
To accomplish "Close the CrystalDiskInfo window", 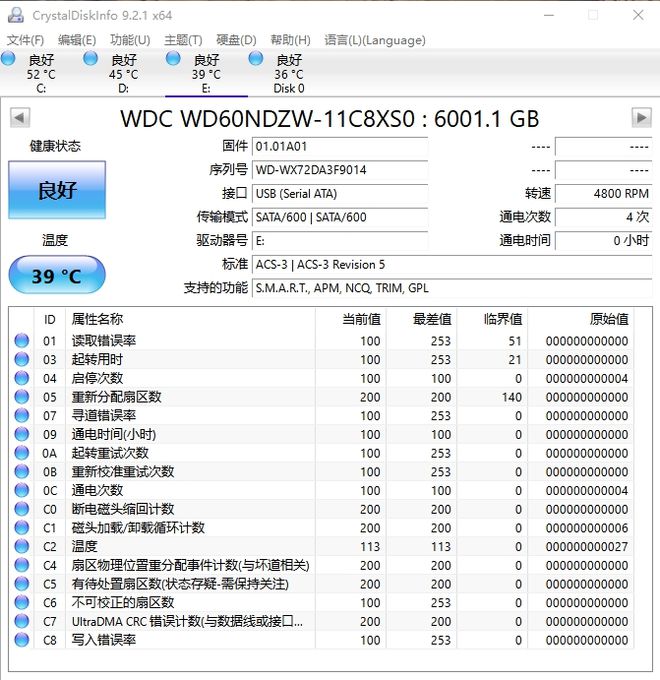I will (x=638, y=15).
